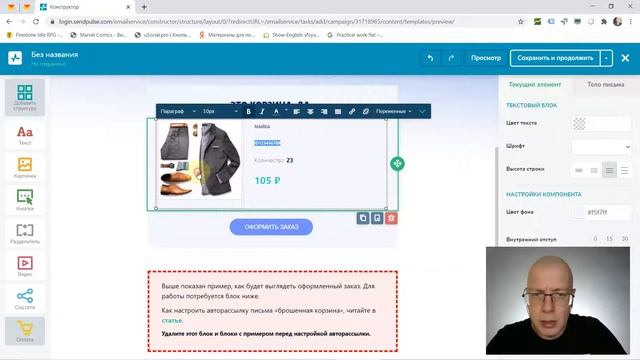Screen dimensions: 640x360
Task: Align text center in the toolbar
Action: (310, 111)
